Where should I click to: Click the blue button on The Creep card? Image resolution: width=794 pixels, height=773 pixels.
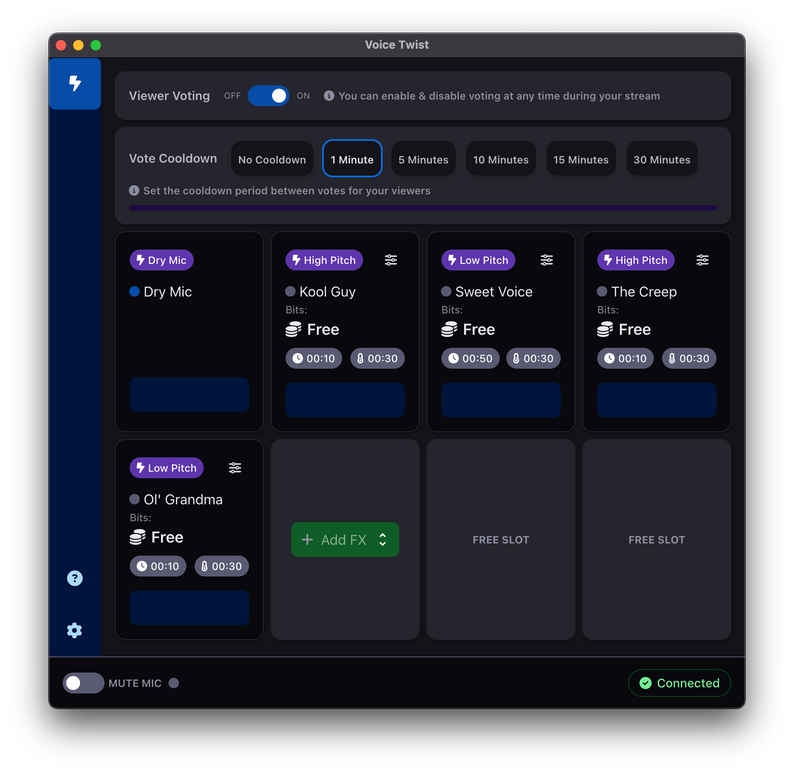point(657,400)
